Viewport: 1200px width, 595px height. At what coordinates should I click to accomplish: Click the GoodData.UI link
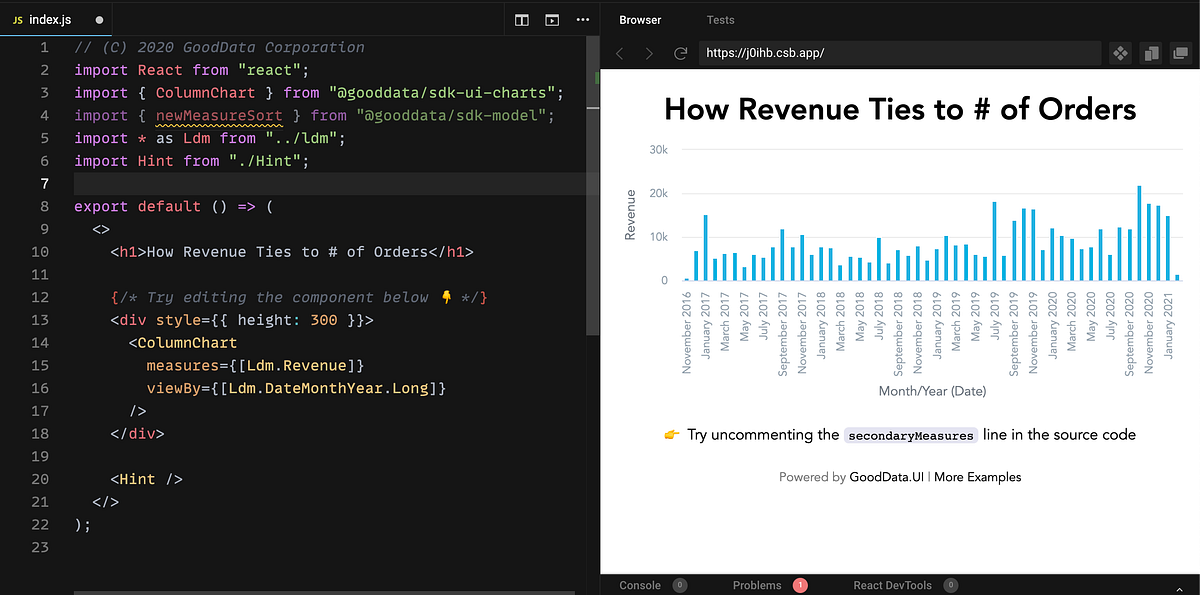tap(886, 477)
